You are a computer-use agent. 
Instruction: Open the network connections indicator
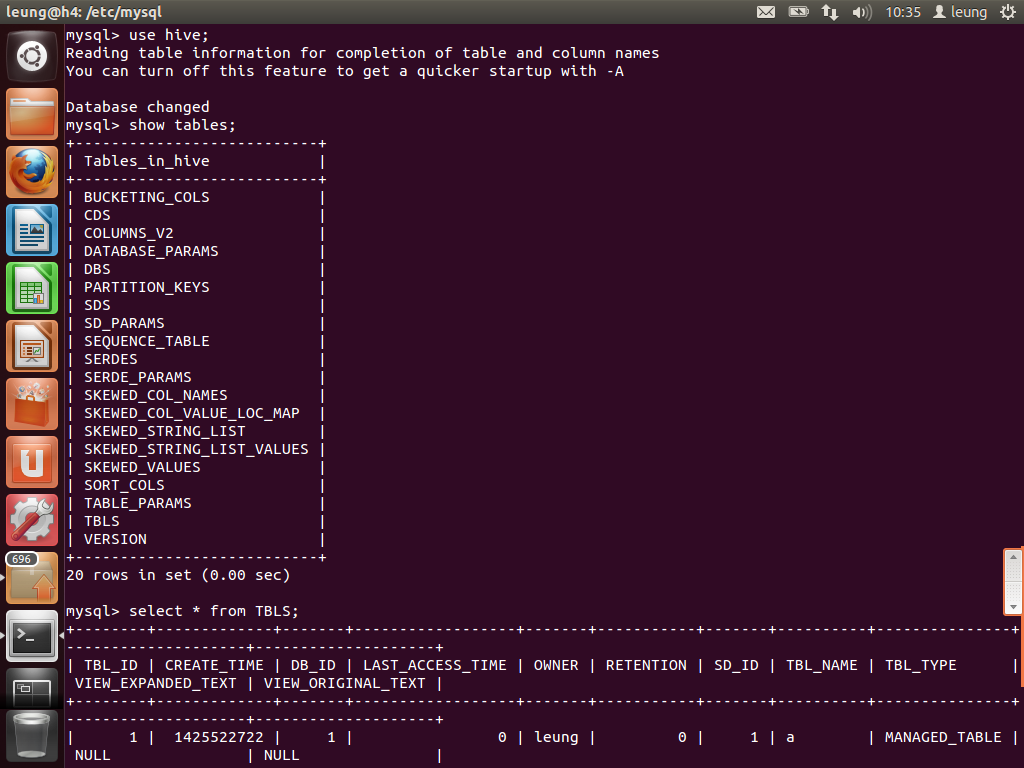tap(829, 12)
